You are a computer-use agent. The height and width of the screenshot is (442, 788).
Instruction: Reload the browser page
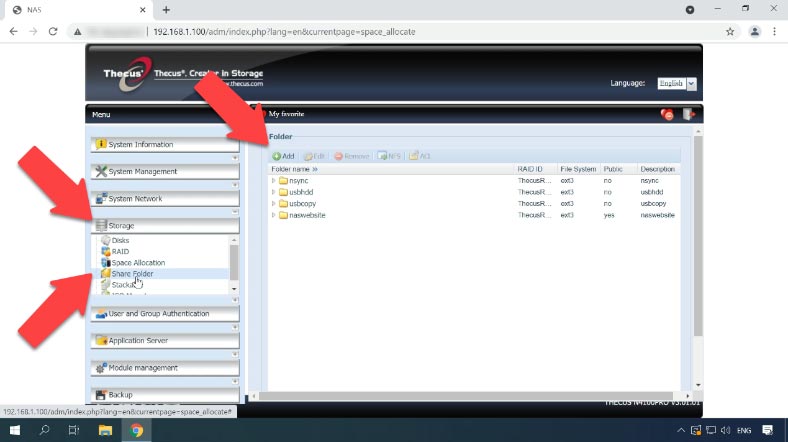(x=53, y=32)
